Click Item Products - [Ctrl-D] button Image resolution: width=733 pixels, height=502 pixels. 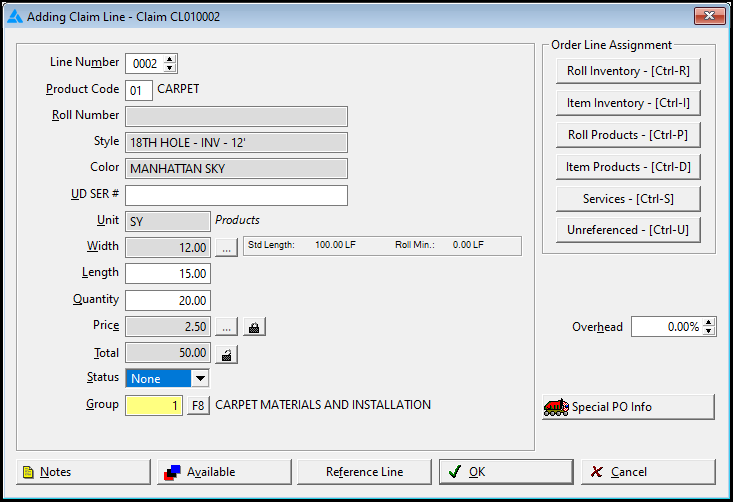[628, 167]
